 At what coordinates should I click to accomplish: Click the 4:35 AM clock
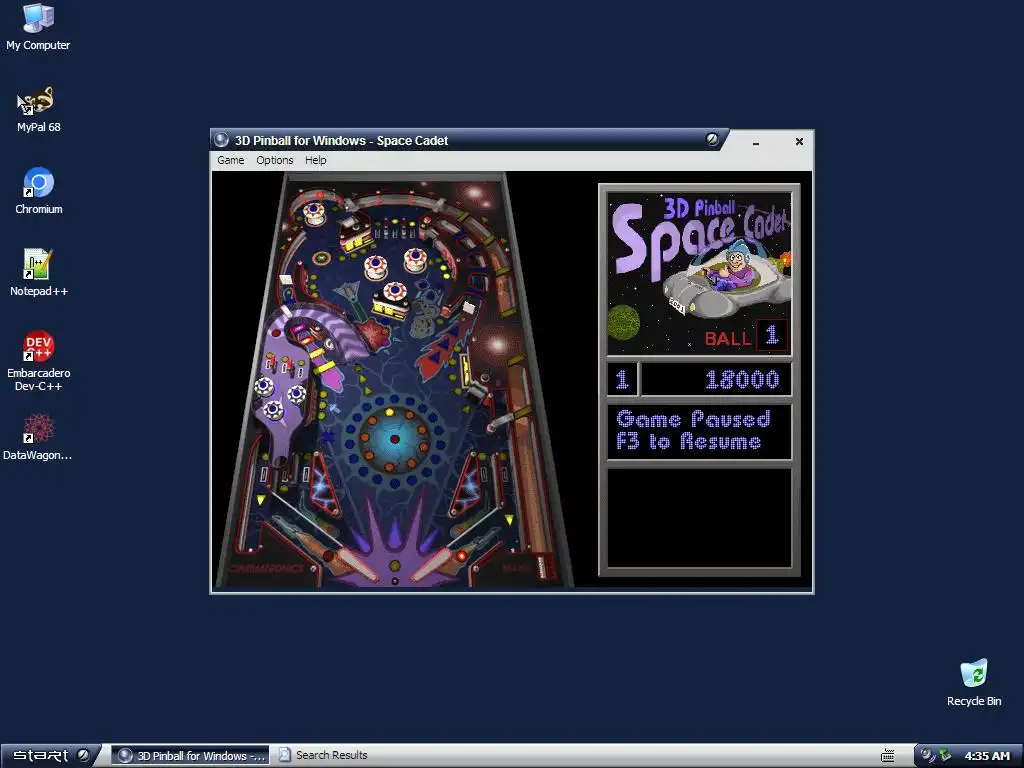(x=987, y=756)
